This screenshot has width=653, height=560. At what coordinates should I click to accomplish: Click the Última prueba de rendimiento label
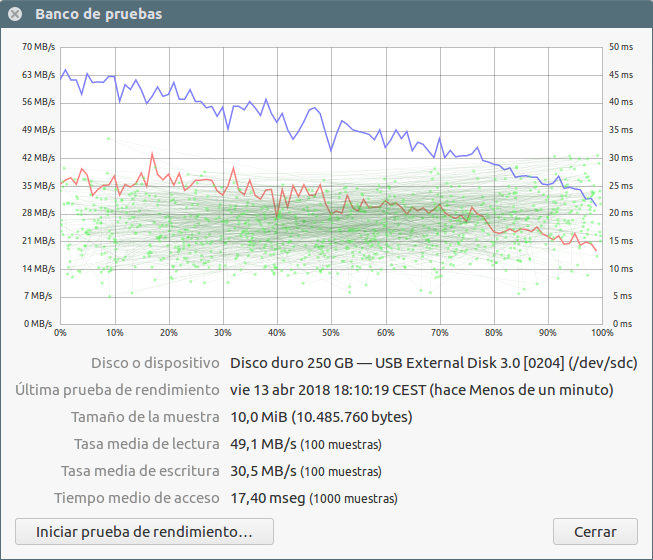(116, 389)
